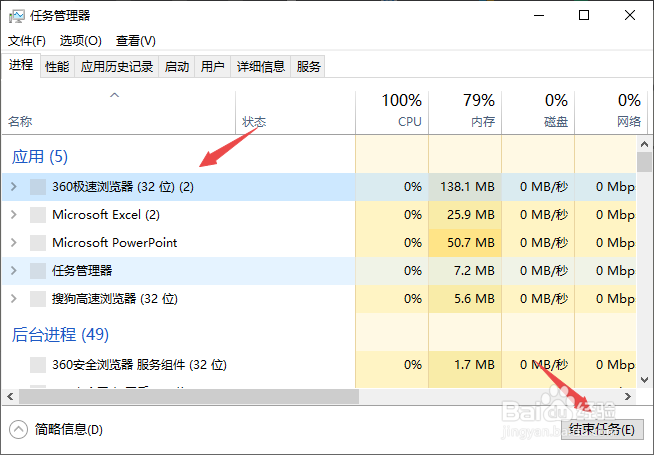
Task: Click the 360安全浏览器 服务组件 process icon
Action: coord(38,365)
